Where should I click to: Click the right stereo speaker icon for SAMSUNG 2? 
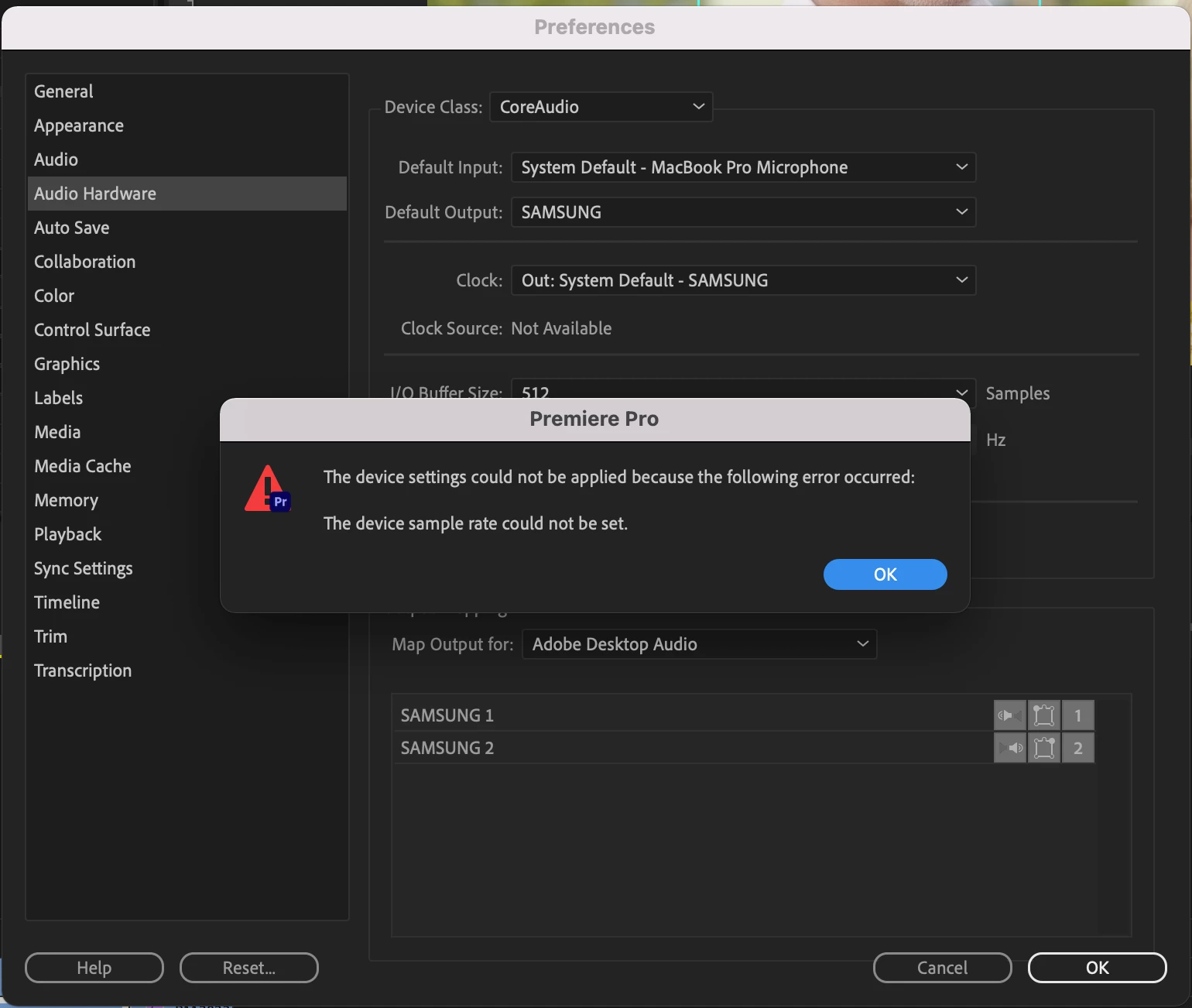[x=1010, y=748]
